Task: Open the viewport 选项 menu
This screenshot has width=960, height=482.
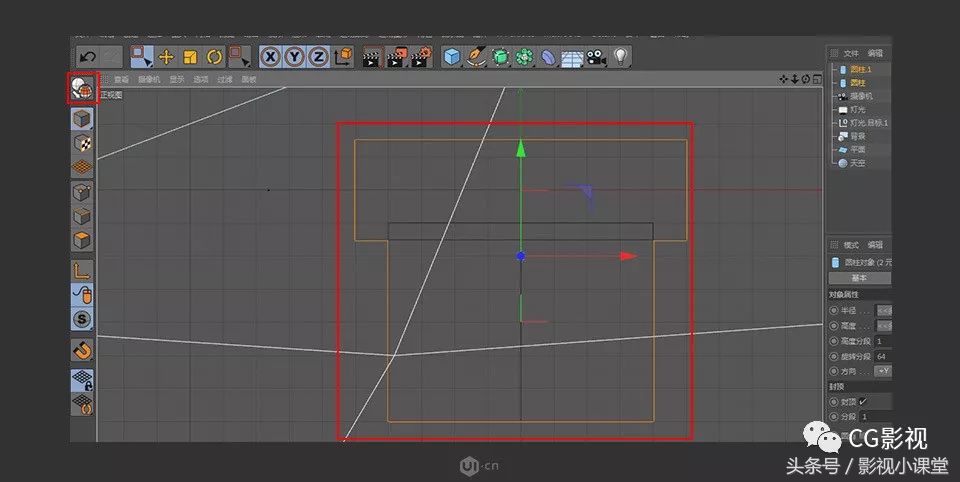Action: [201, 80]
